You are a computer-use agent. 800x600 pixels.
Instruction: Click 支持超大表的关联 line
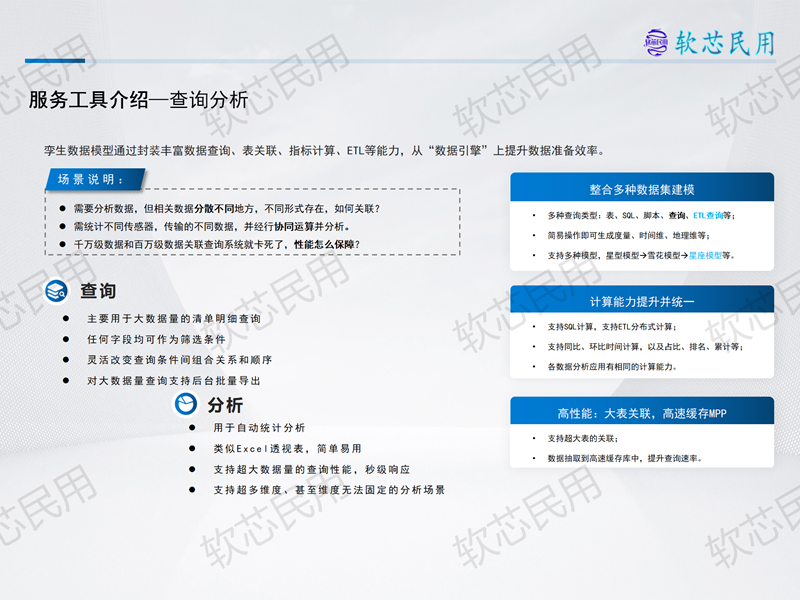pyautogui.click(x=583, y=439)
